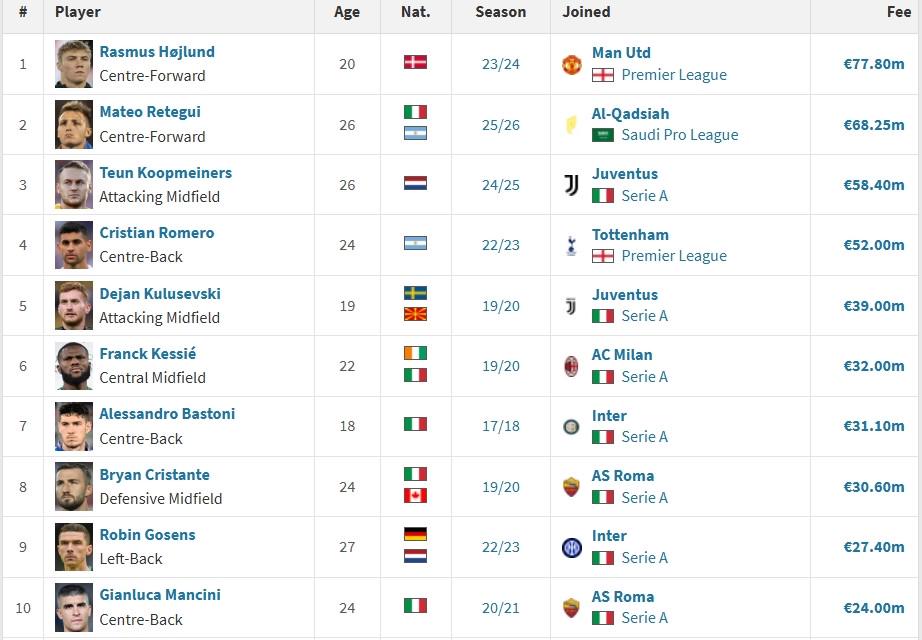
Task: Click the Canada flag for Bryan Cristante
Action: tap(415, 496)
